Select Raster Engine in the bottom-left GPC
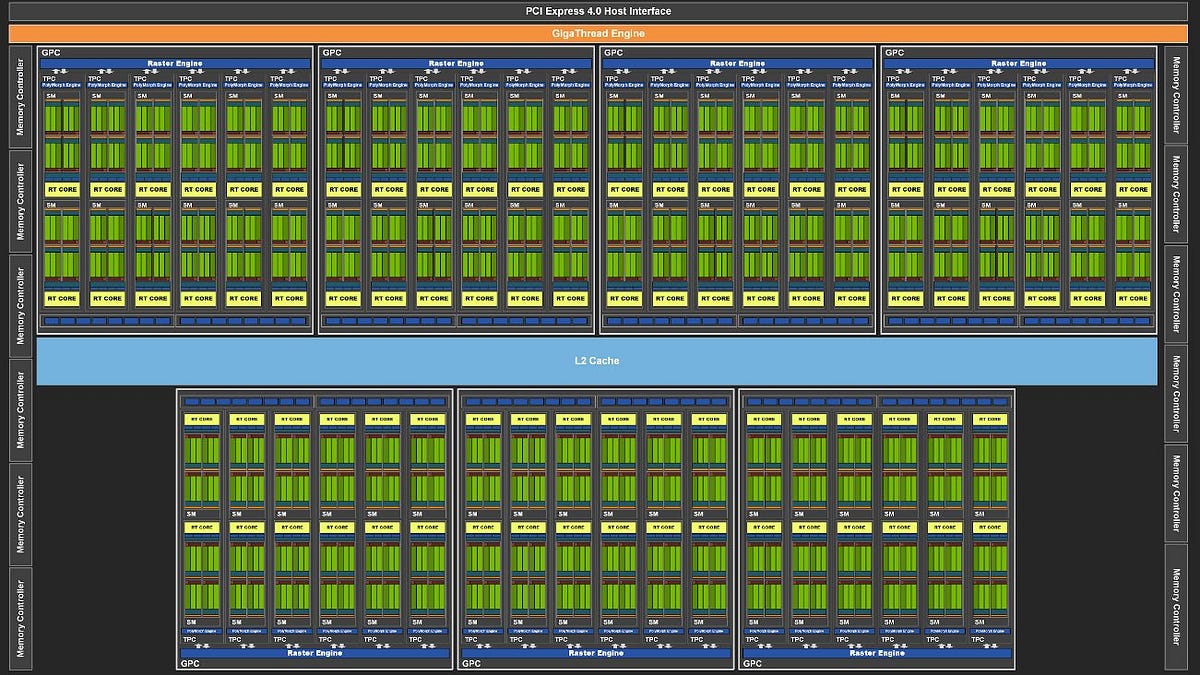Screen dimensions: 1200x675 coord(315,653)
